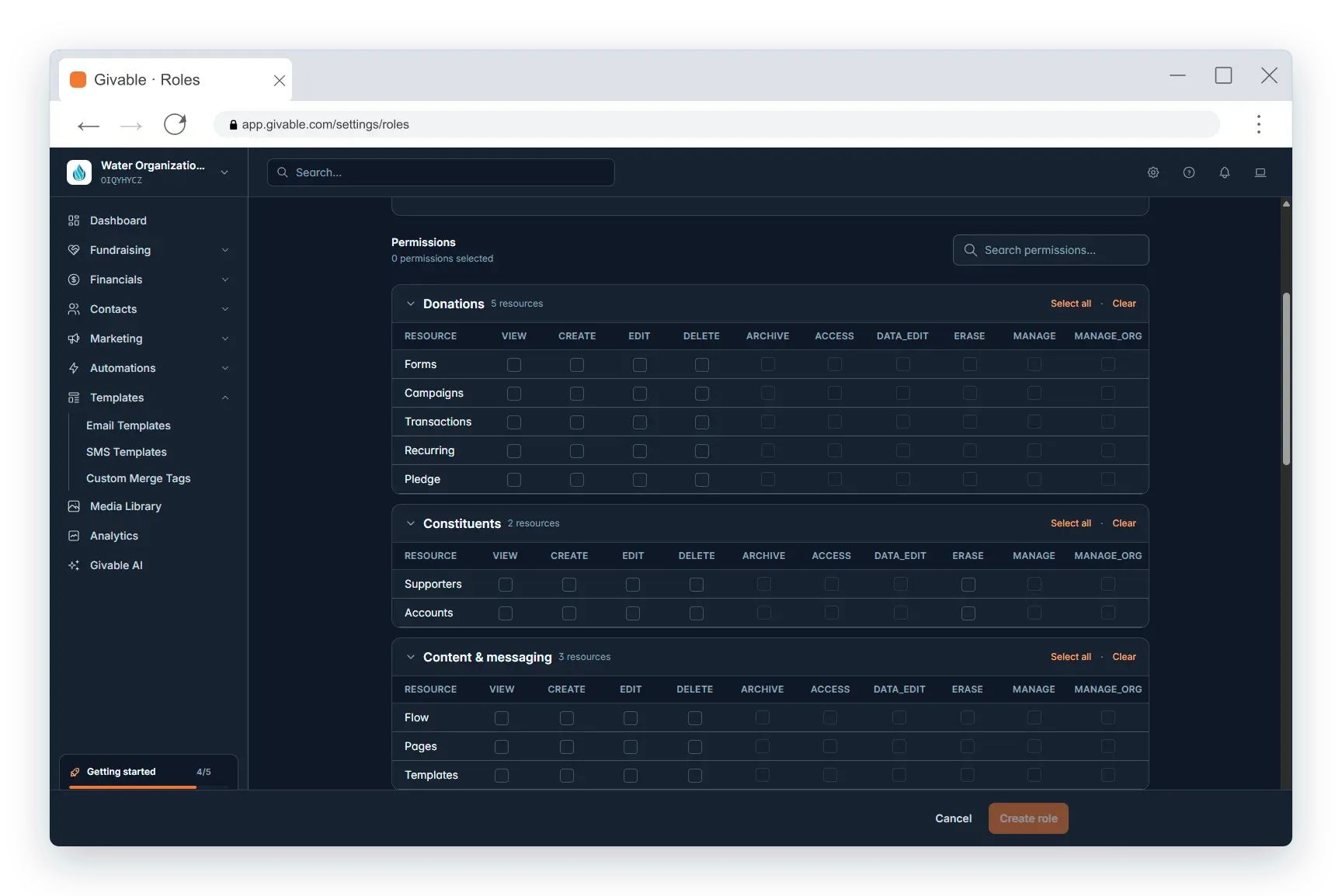Open SMS Templates in sidebar

click(127, 452)
